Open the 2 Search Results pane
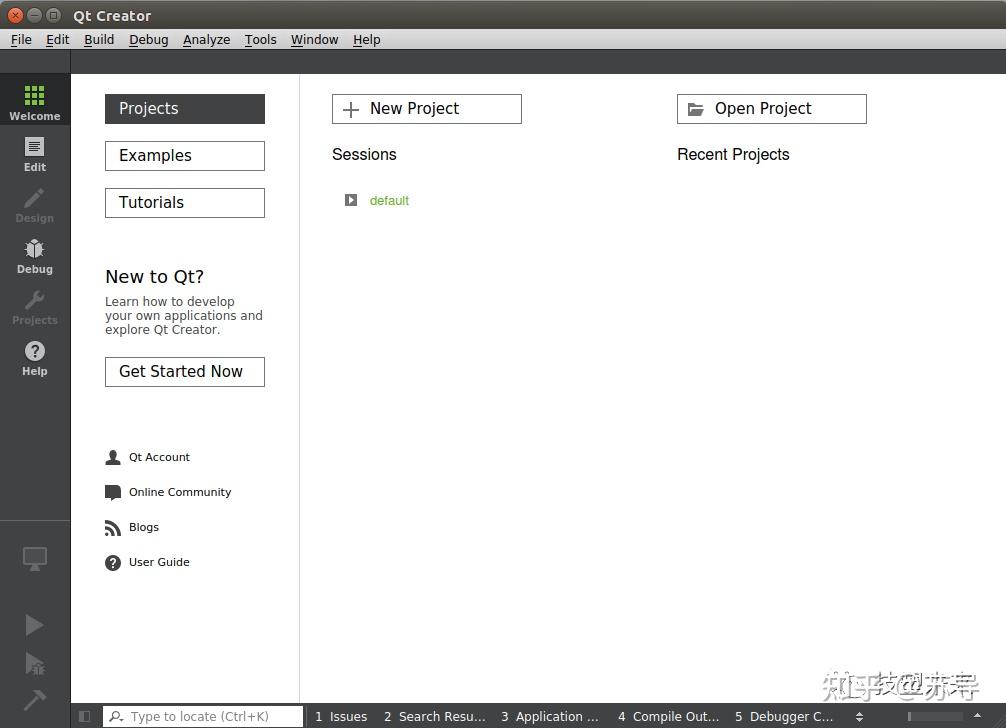This screenshot has height=728, width=1006. [x=434, y=716]
